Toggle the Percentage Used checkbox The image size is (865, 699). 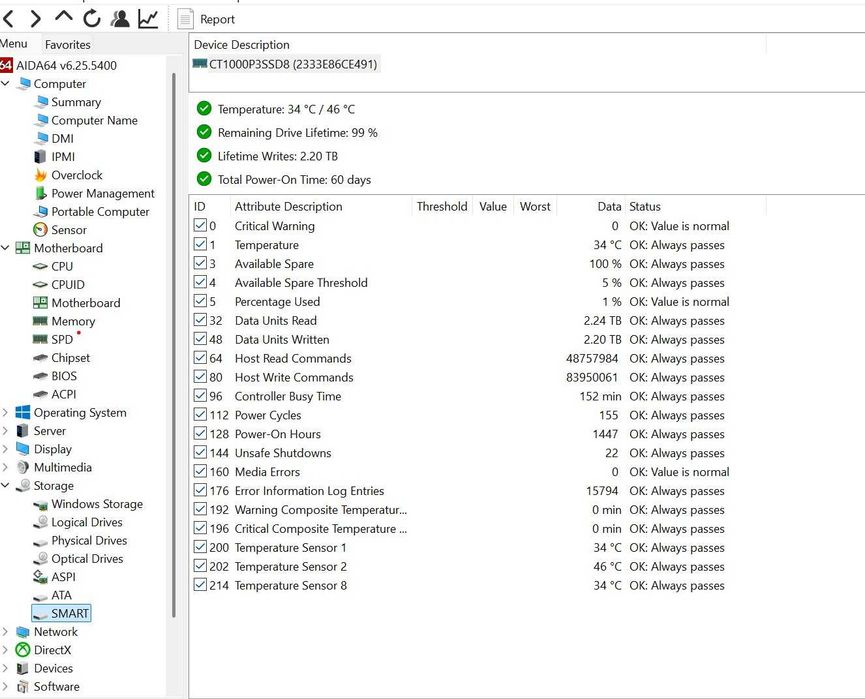pos(200,301)
